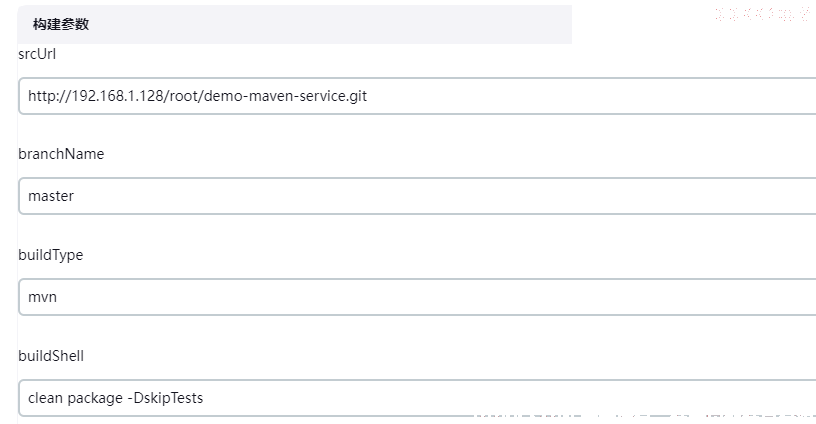Screen dimensions: 816x424
Task: Place cursor in 'clean package -DskipTests' text
Action: 116,398
